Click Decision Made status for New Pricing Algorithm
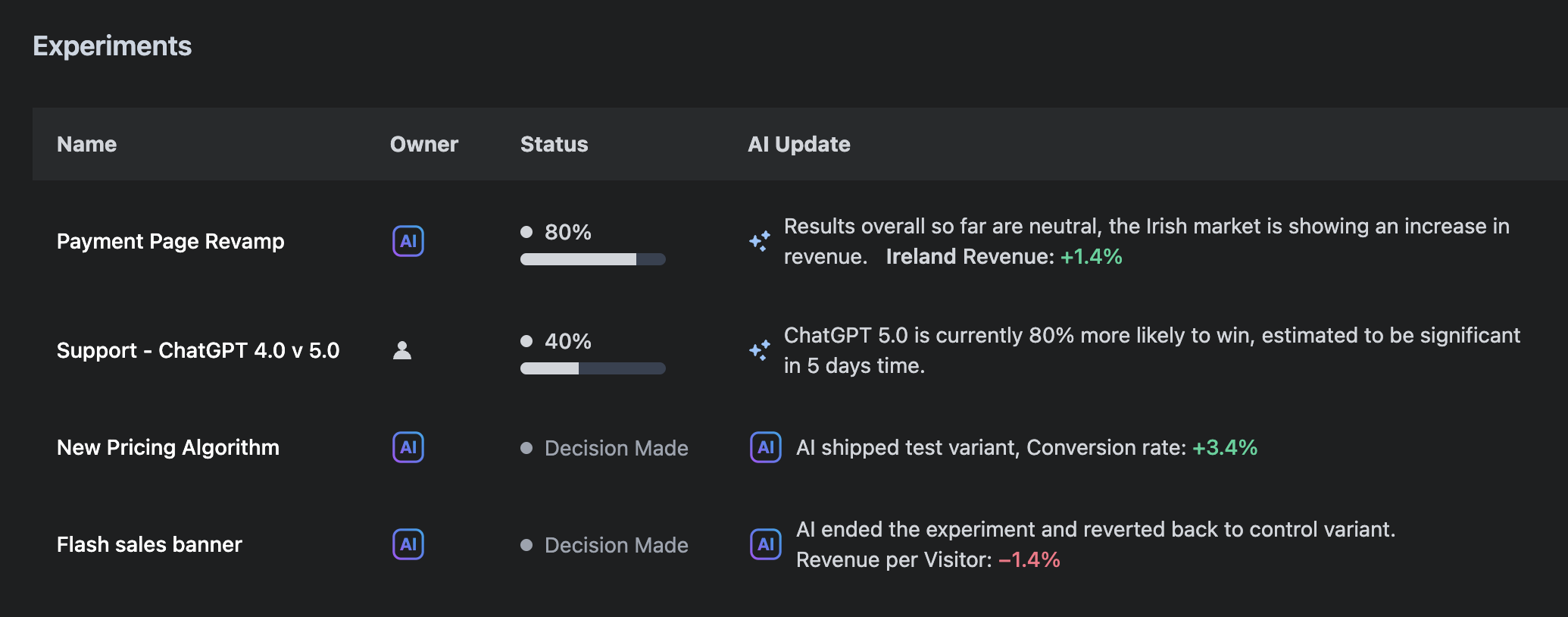1568x617 pixels. pos(615,448)
